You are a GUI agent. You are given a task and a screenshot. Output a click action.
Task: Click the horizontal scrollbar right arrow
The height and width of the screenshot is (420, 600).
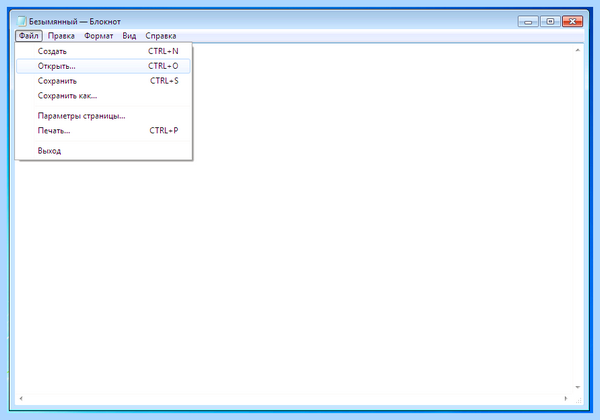(566, 399)
